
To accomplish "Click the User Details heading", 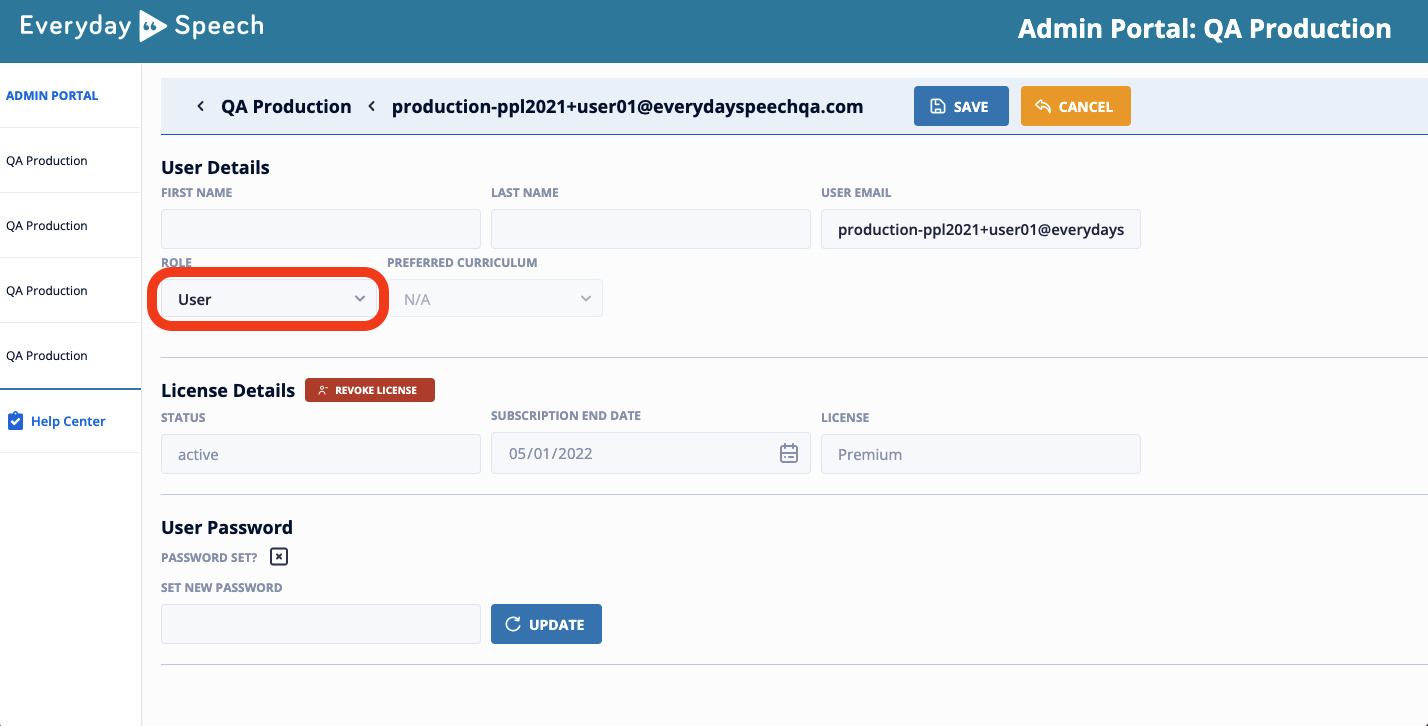I will coord(215,167).
